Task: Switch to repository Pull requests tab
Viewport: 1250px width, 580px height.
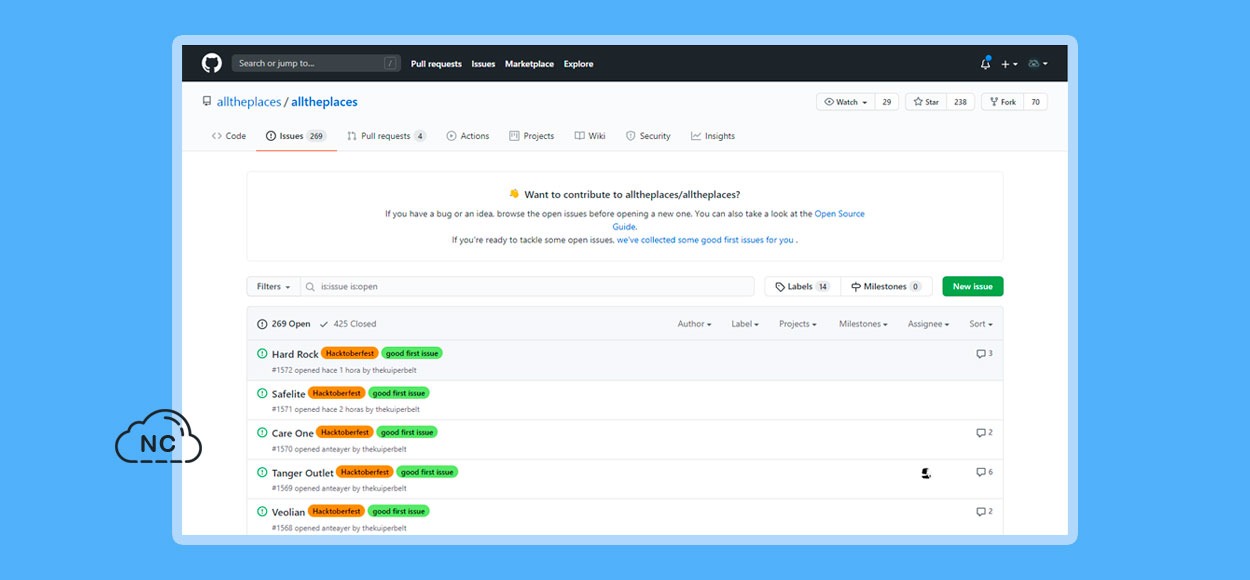Action: pos(386,136)
